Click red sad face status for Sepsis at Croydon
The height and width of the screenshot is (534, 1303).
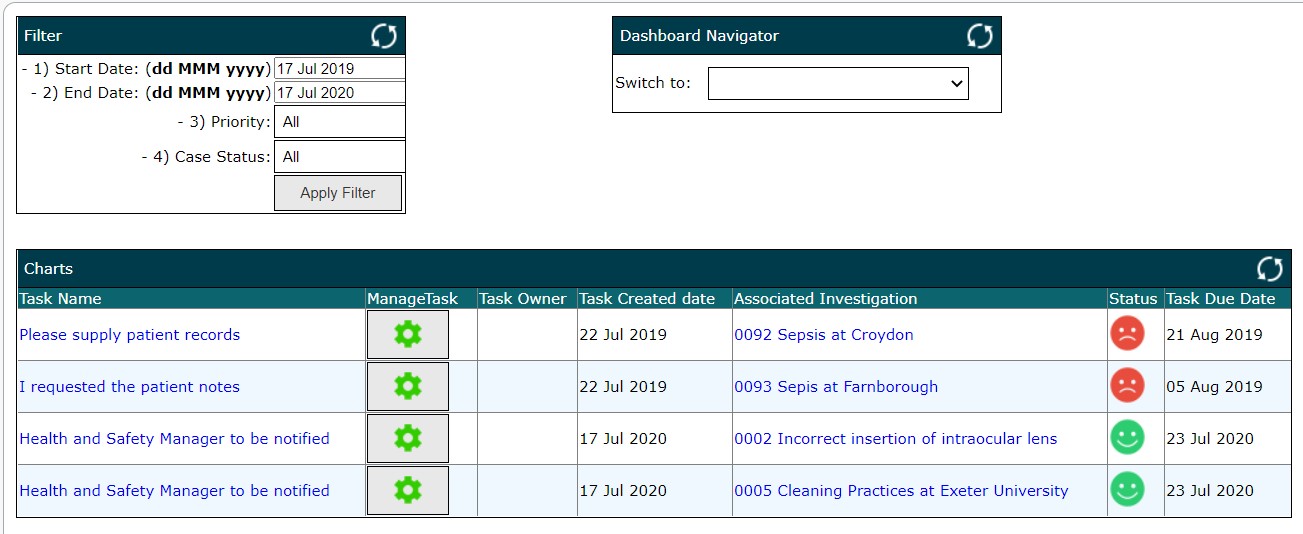tap(1127, 334)
